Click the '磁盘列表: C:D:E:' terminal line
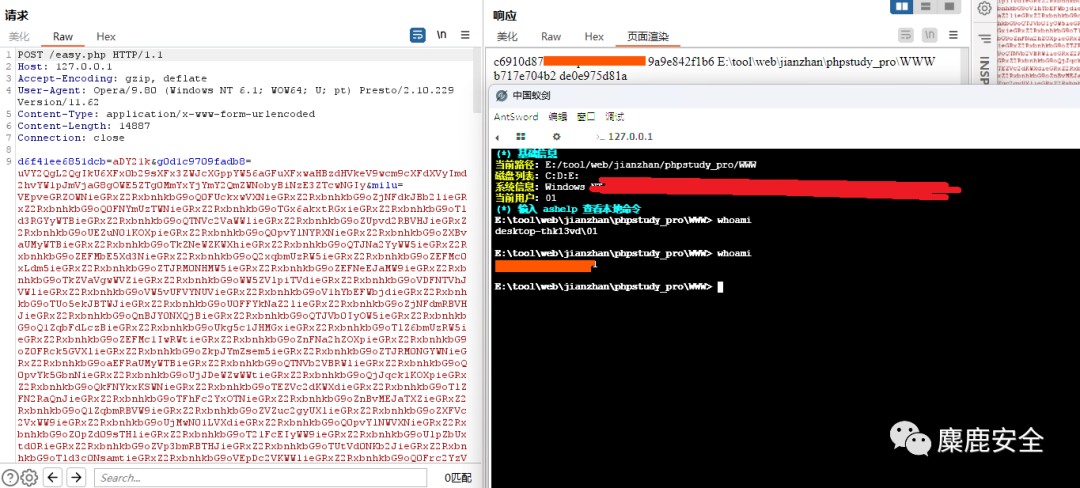The height and width of the screenshot is (488, 1080). (x=537, y=176)
